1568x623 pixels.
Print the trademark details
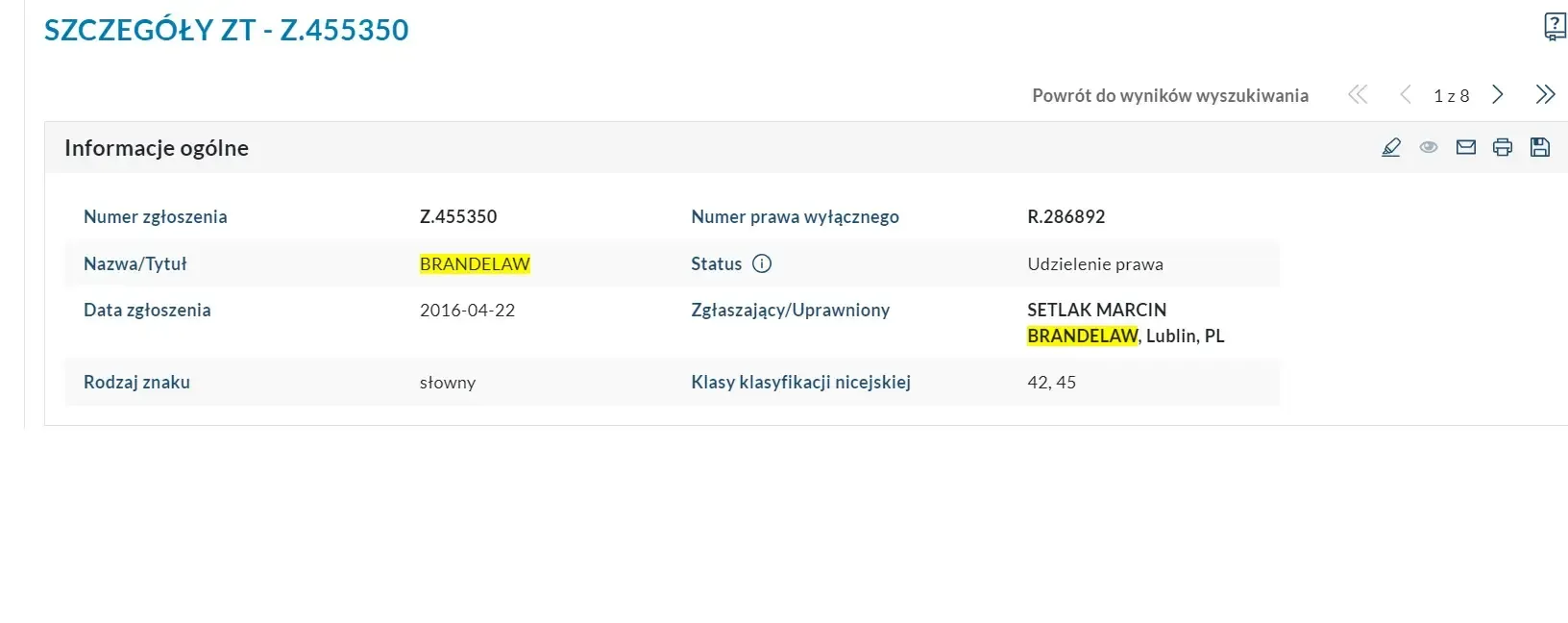click(1503, 147)
